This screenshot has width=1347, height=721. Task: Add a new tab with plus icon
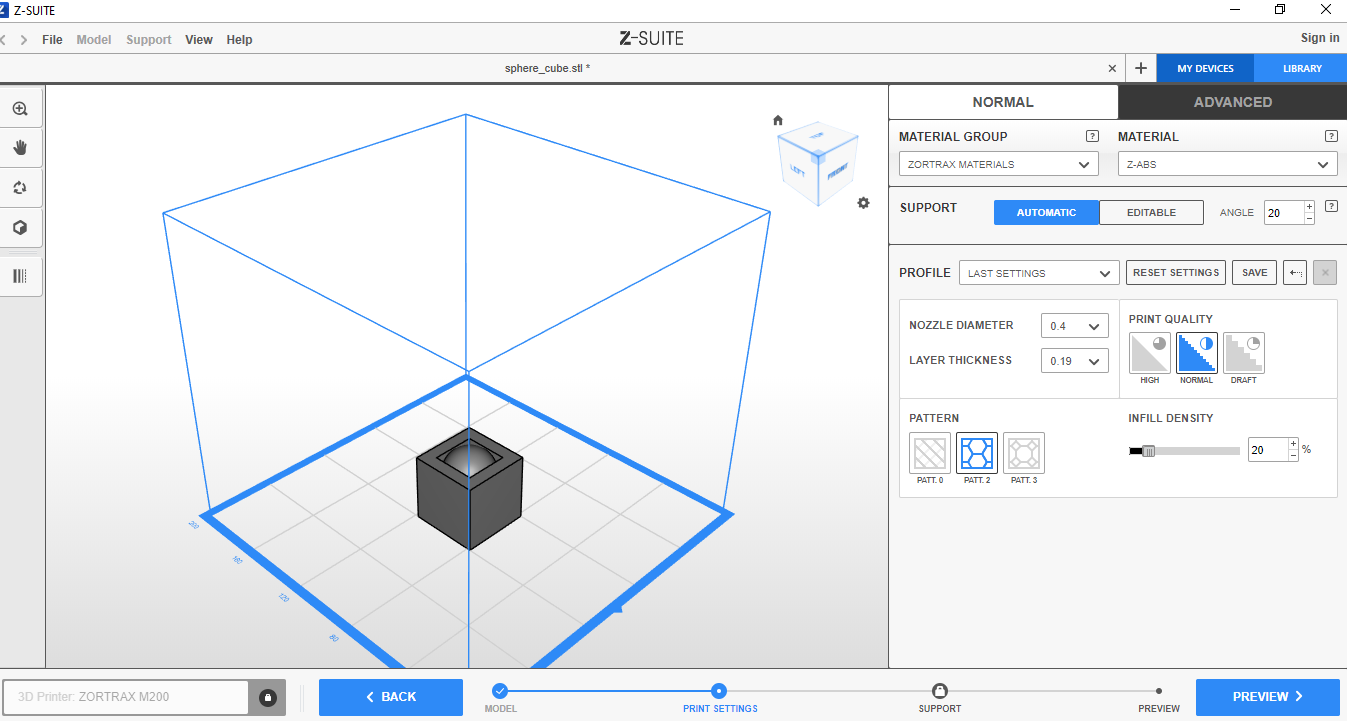point(1141,68)
